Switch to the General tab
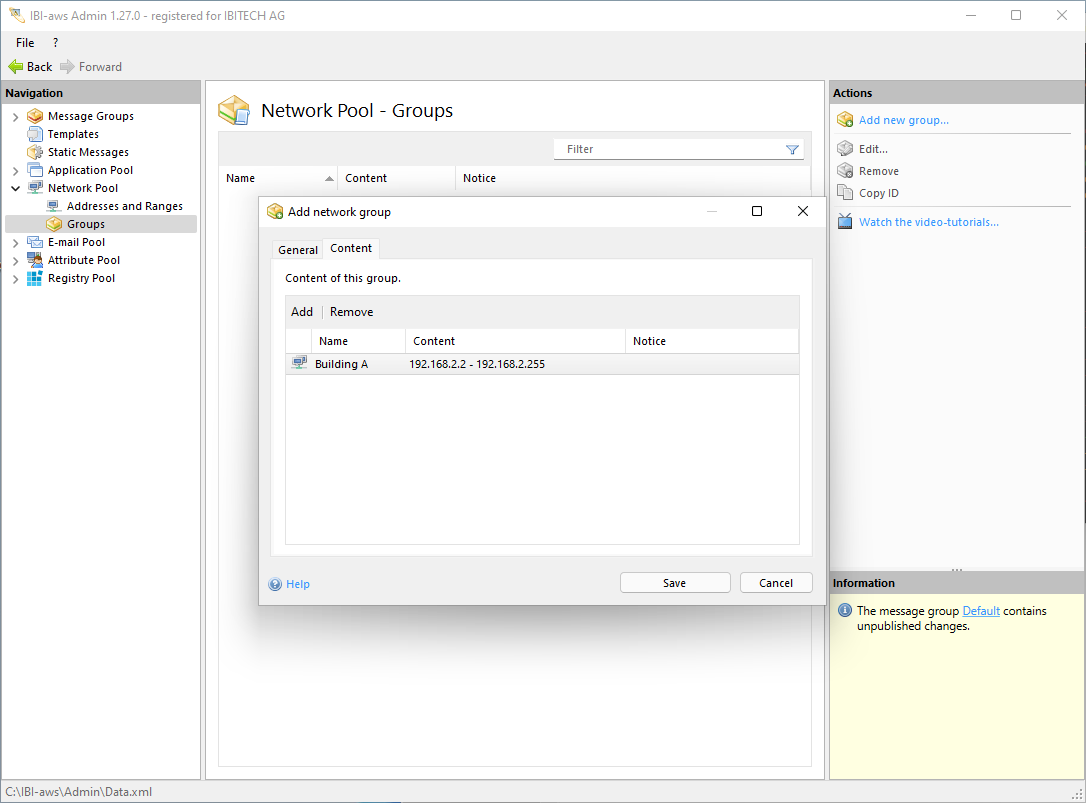 [x=298, y=250]
